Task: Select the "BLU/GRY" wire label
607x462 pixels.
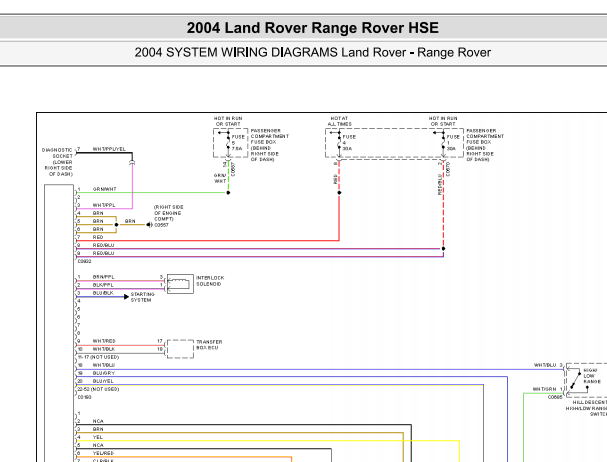Action: point(104,373)
